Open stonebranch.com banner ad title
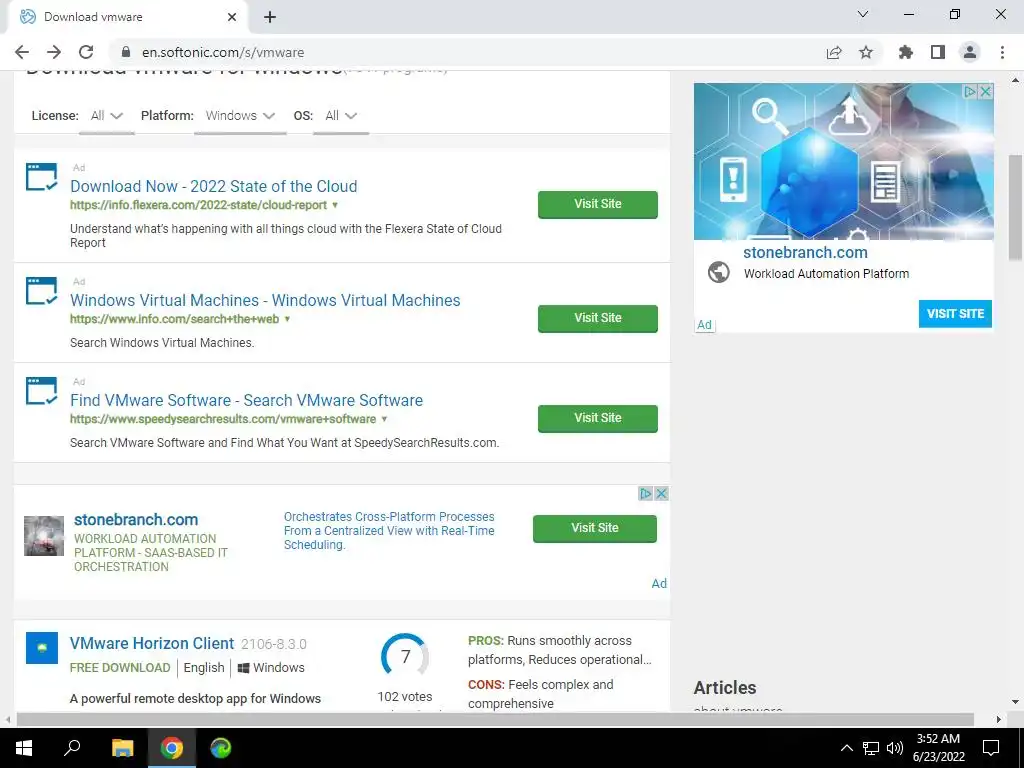This screenshot has width=1024, height=768. click(136, 520)
